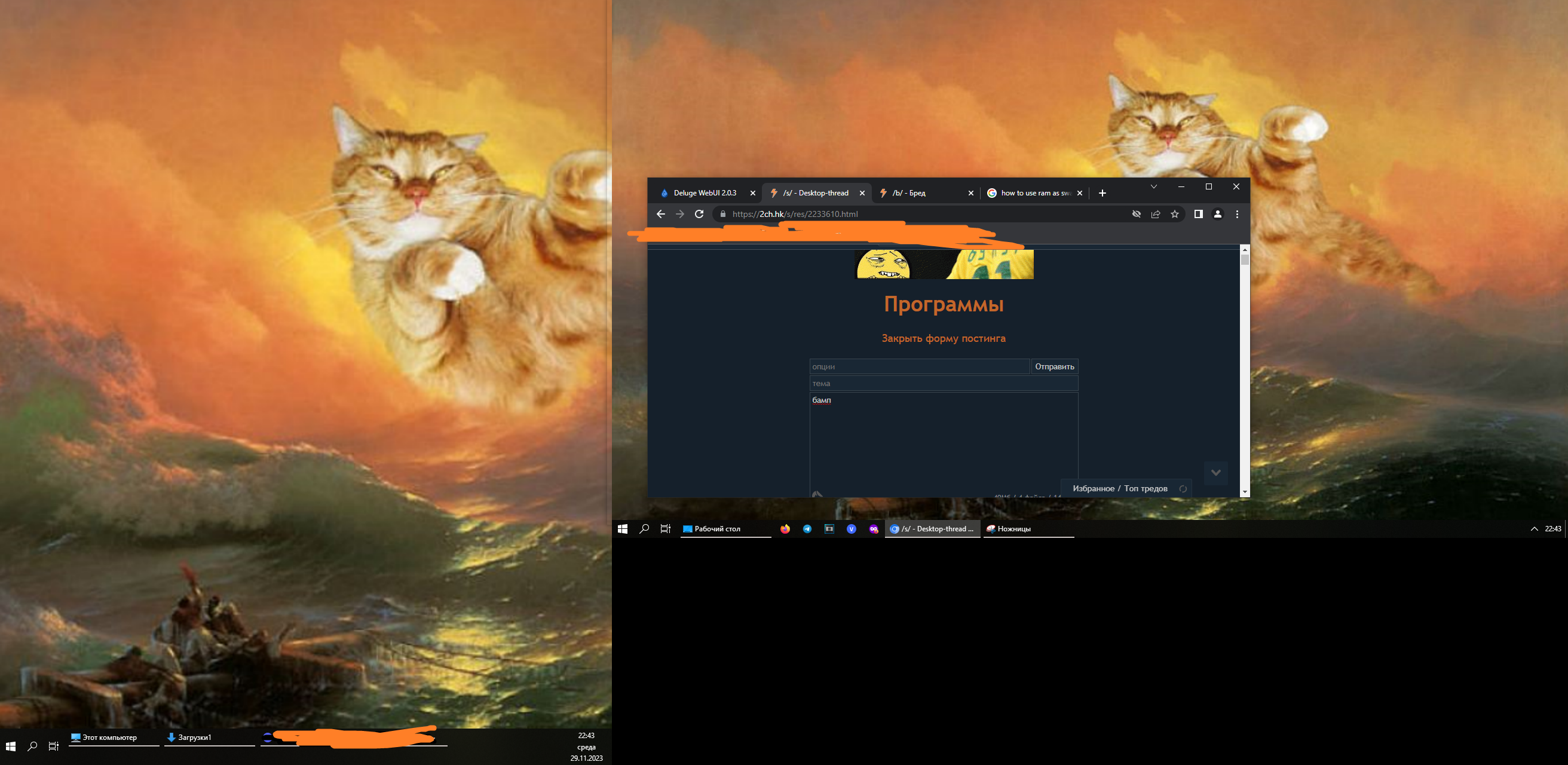Bookmark this page with star icon
Viewport: 1568px width, 765px height.
point(1175,214)
